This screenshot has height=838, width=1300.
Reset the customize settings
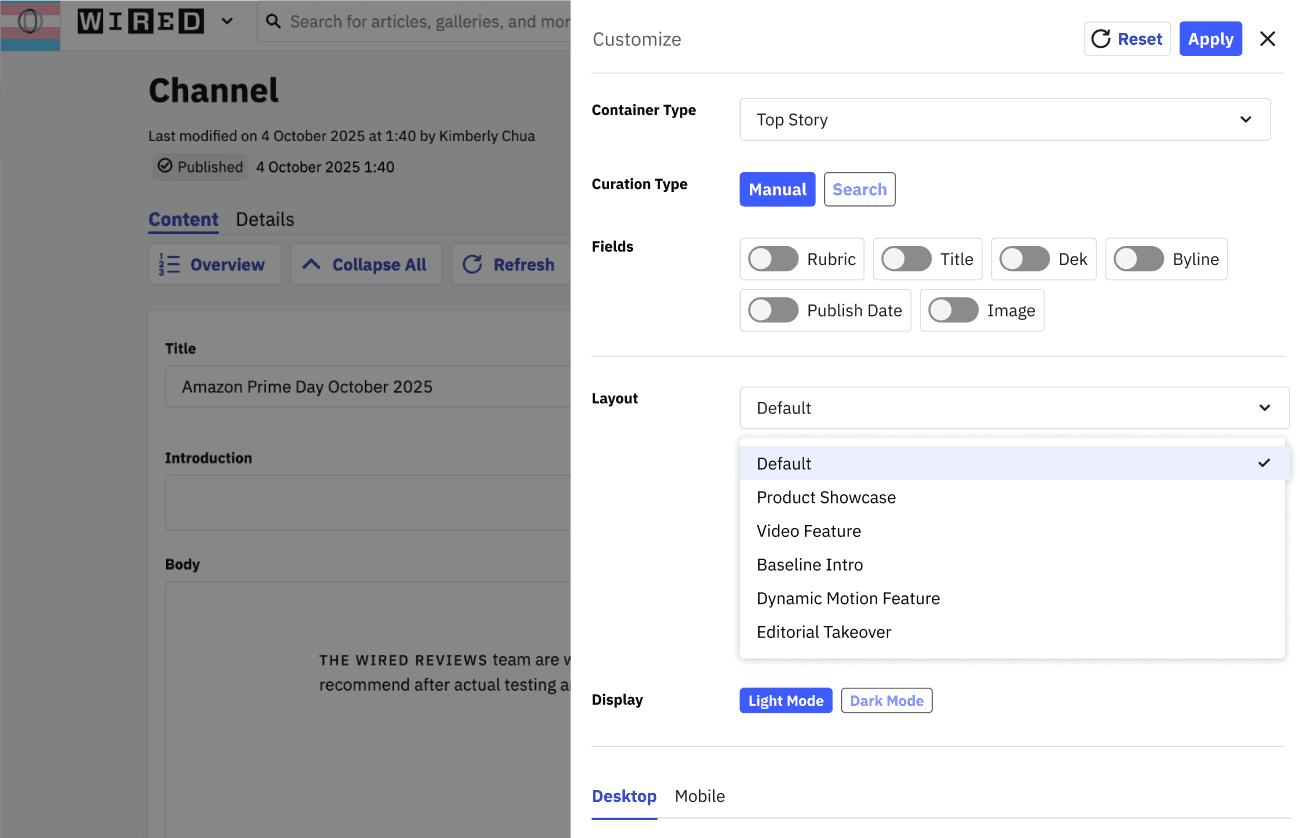[x=1127, y=39]
